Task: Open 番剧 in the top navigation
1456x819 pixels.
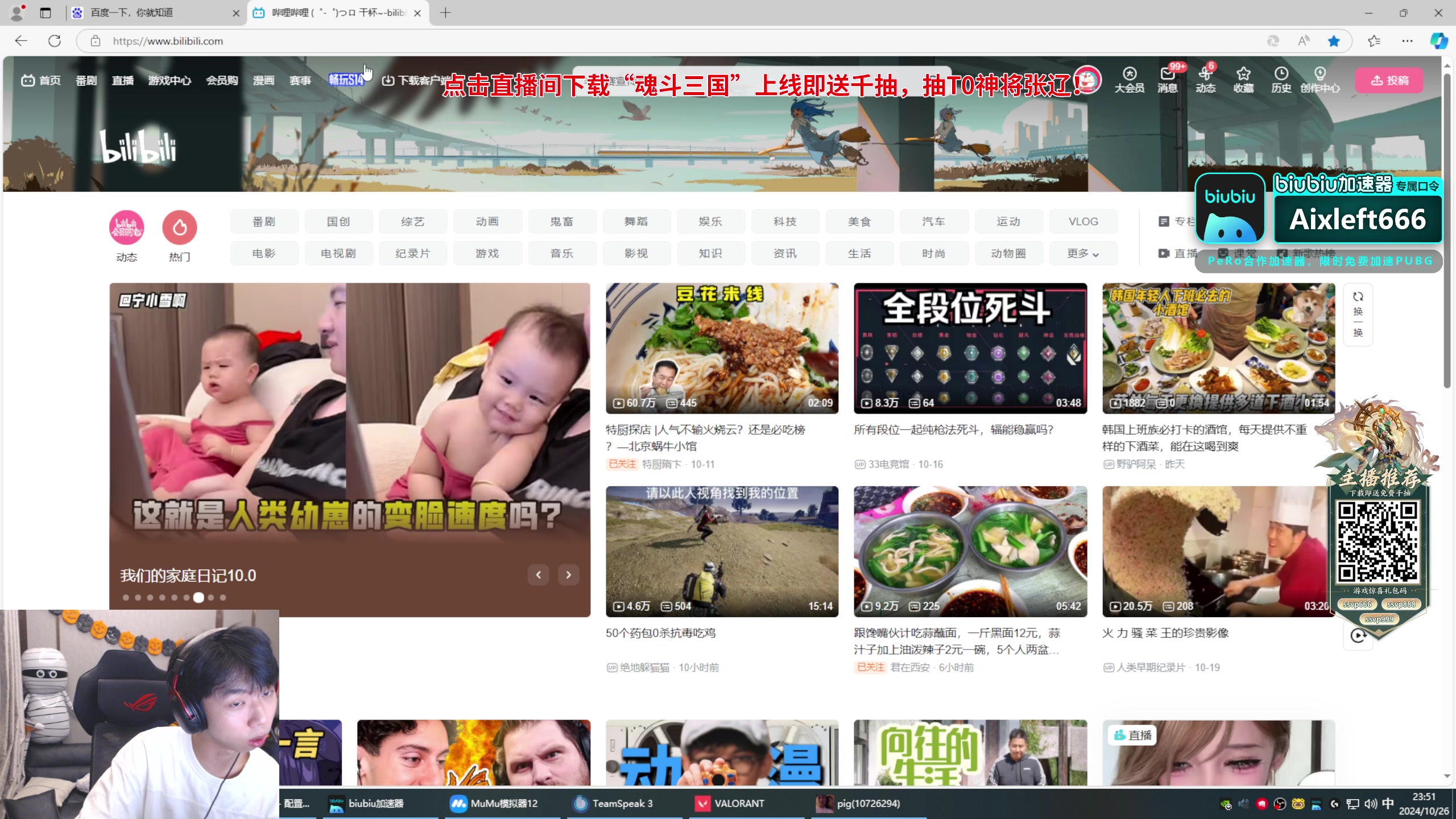Action: point(86,80)
